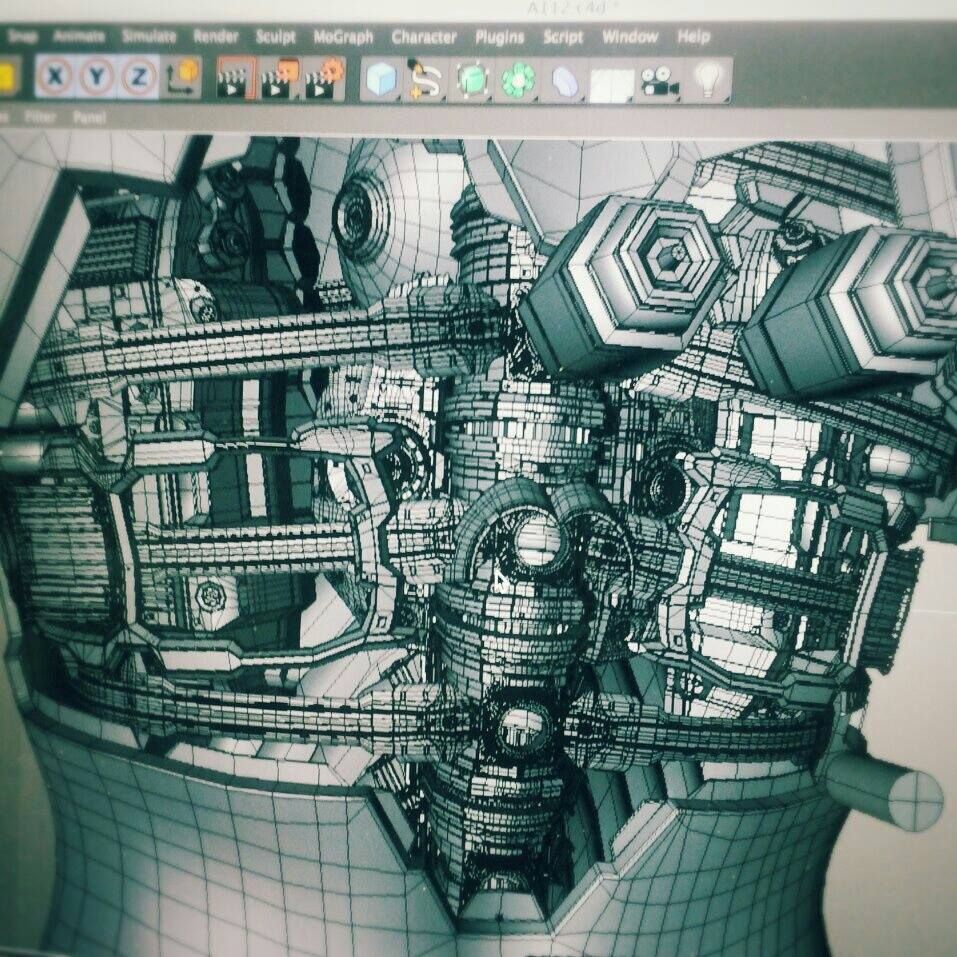Click the Deformer bend icon

click(x=564, y=82)
